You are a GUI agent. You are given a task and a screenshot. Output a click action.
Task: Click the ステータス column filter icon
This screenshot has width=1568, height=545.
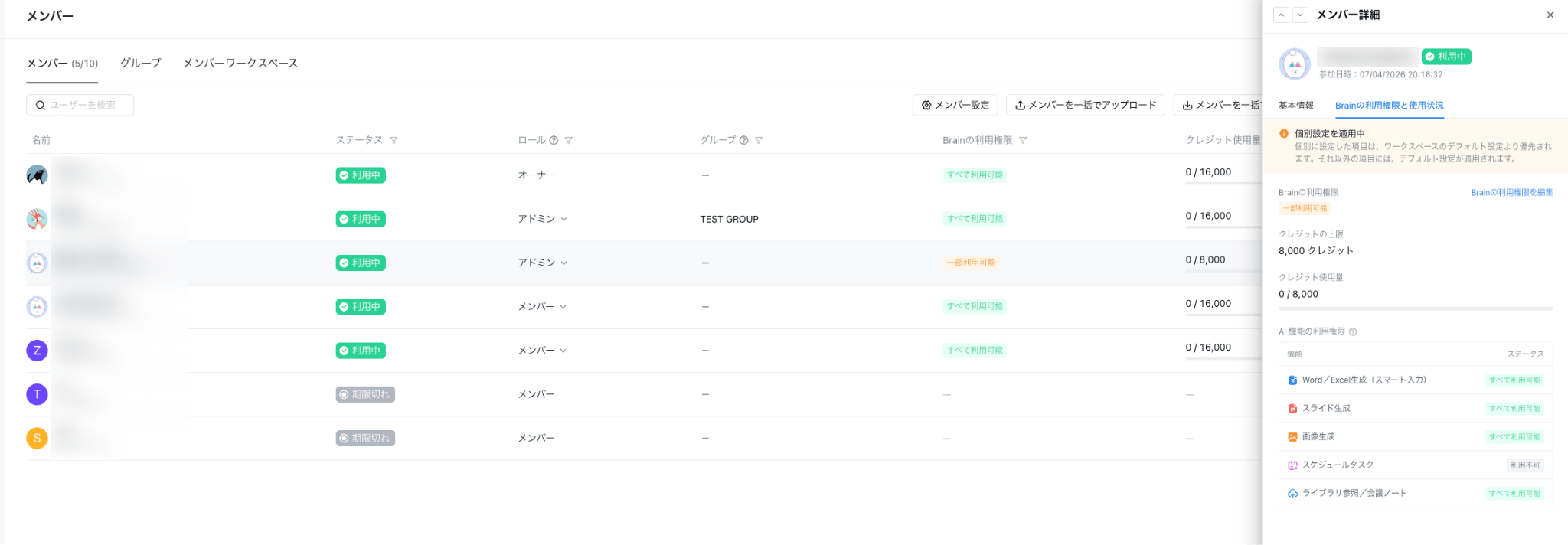tap(394, 140)
